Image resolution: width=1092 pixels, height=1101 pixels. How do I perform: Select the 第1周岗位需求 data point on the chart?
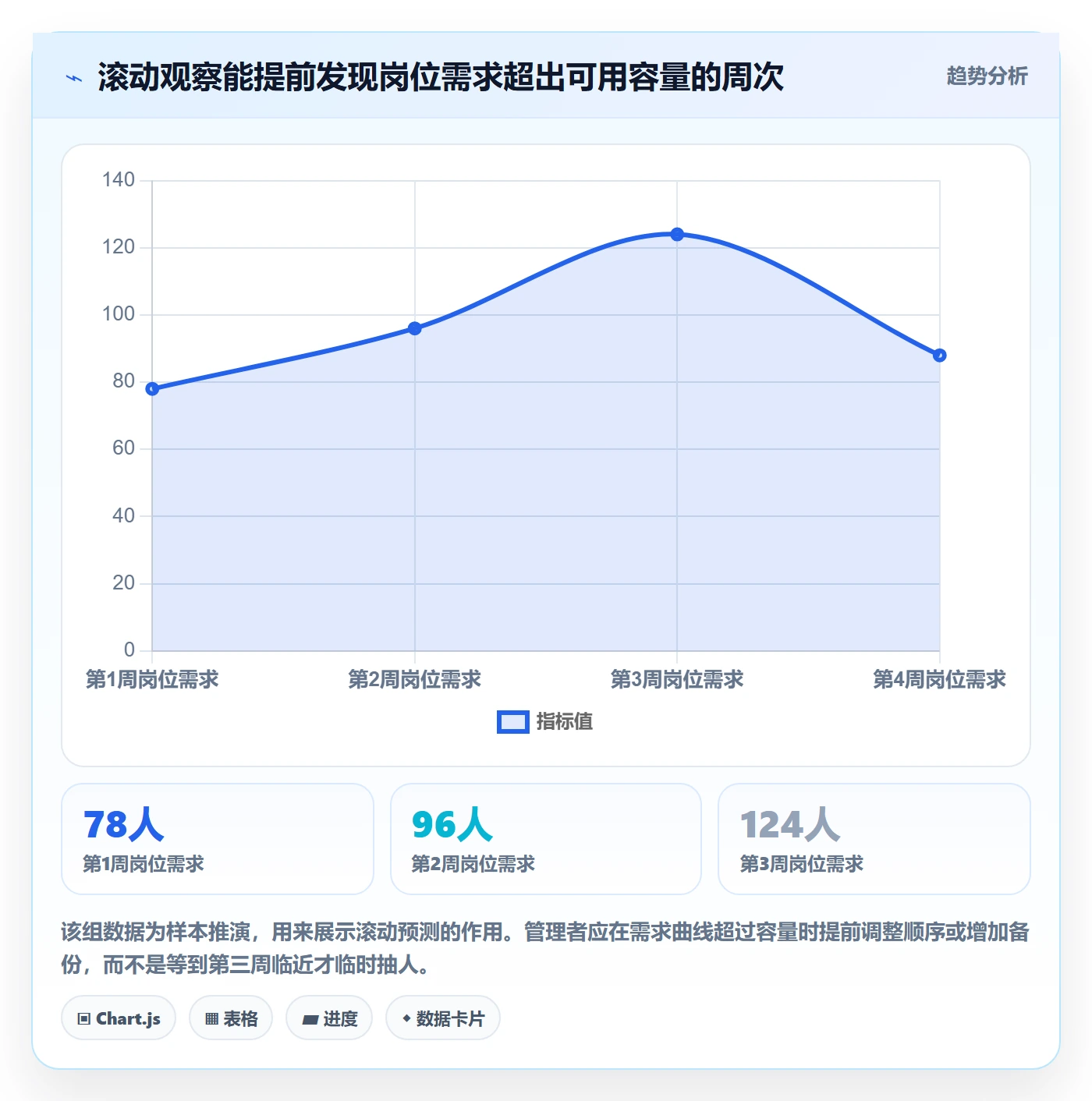(x=152, y=388)
